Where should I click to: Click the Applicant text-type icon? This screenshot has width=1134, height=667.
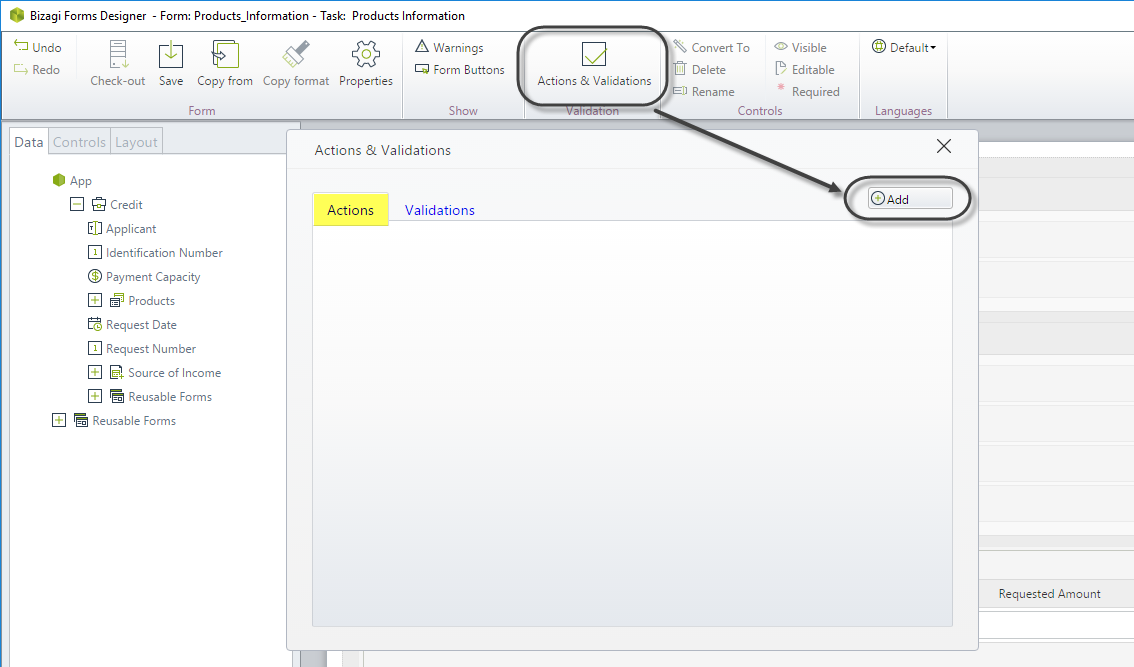click(95, 229)
